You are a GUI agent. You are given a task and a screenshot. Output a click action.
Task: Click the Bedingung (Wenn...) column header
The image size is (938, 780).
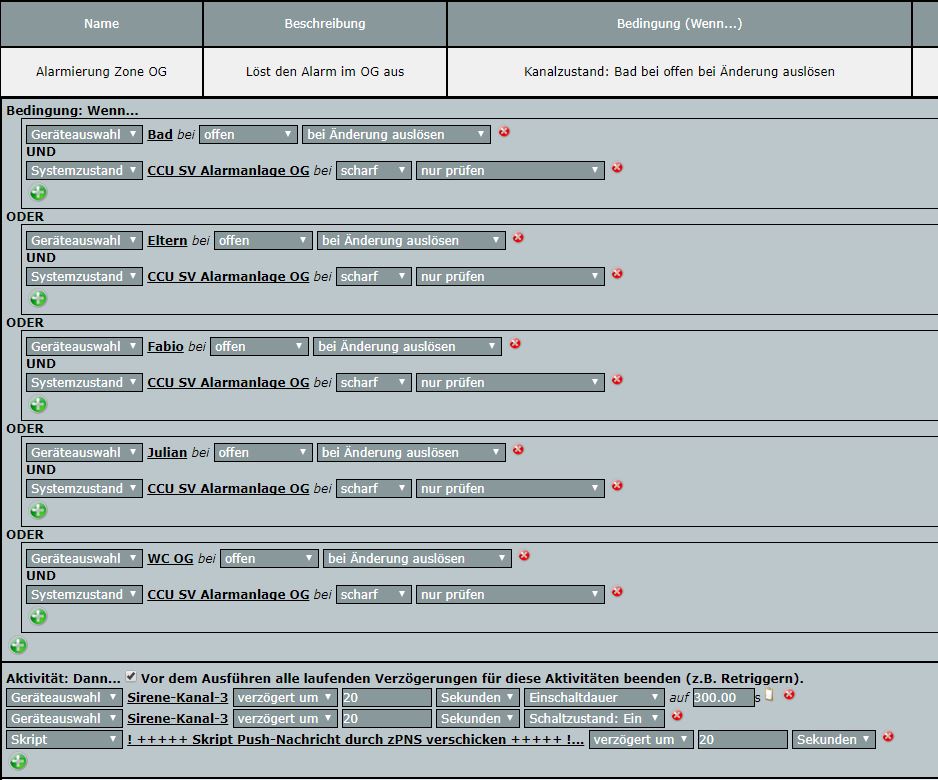(679, 23)
